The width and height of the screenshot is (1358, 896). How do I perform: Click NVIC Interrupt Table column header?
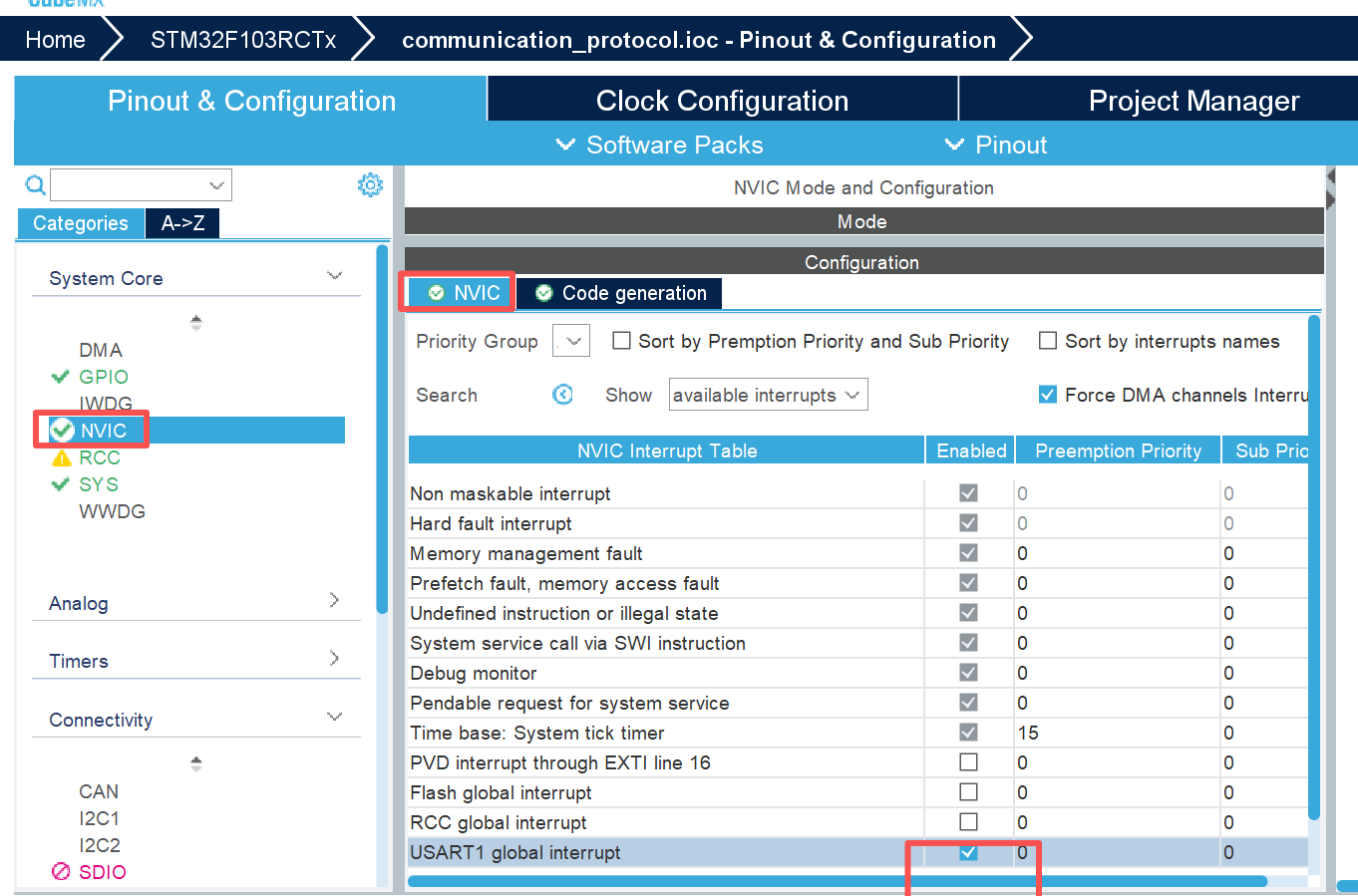point(667,450)
